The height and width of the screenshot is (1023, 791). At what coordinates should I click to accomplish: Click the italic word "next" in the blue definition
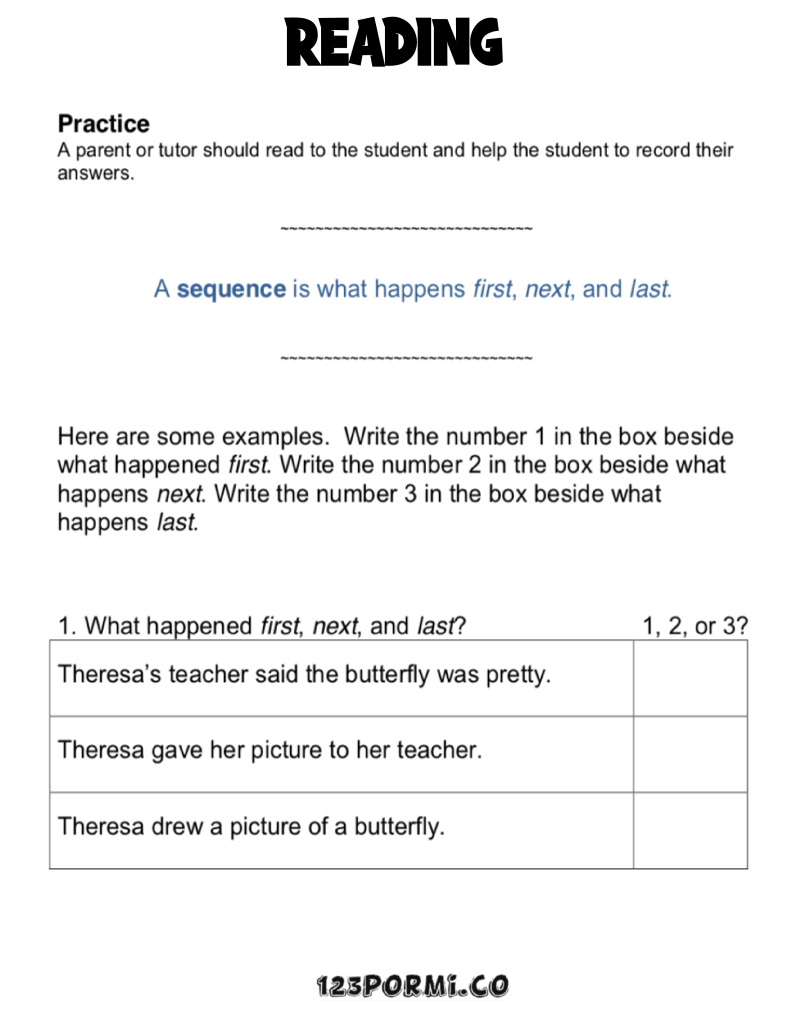547,289
